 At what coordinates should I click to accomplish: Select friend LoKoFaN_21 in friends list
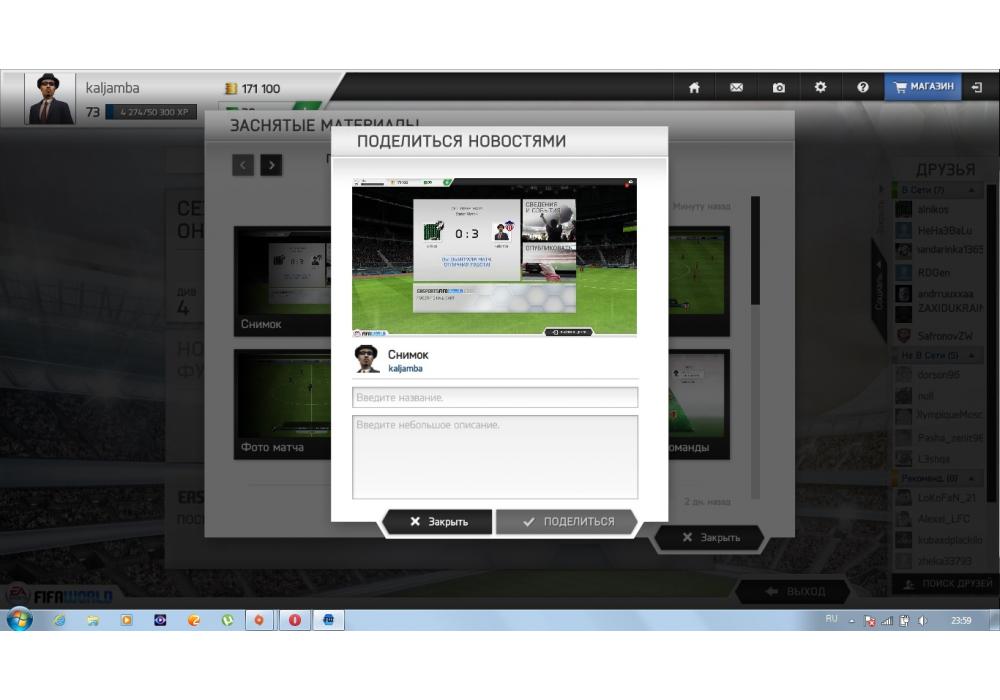pyautogui.click(x=939, y=497)
